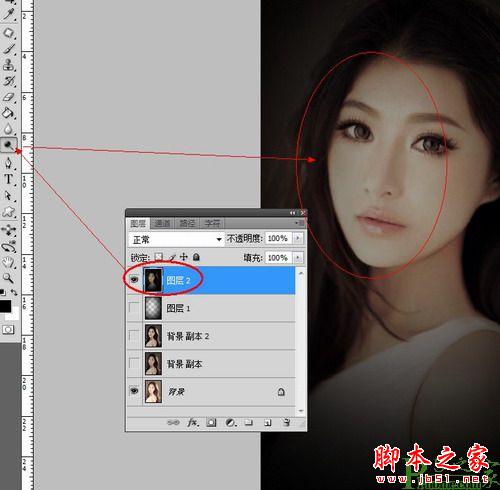This screenshot has width=500, height=490.
Task: Select the Hand tool
Action: coord(9,263)
